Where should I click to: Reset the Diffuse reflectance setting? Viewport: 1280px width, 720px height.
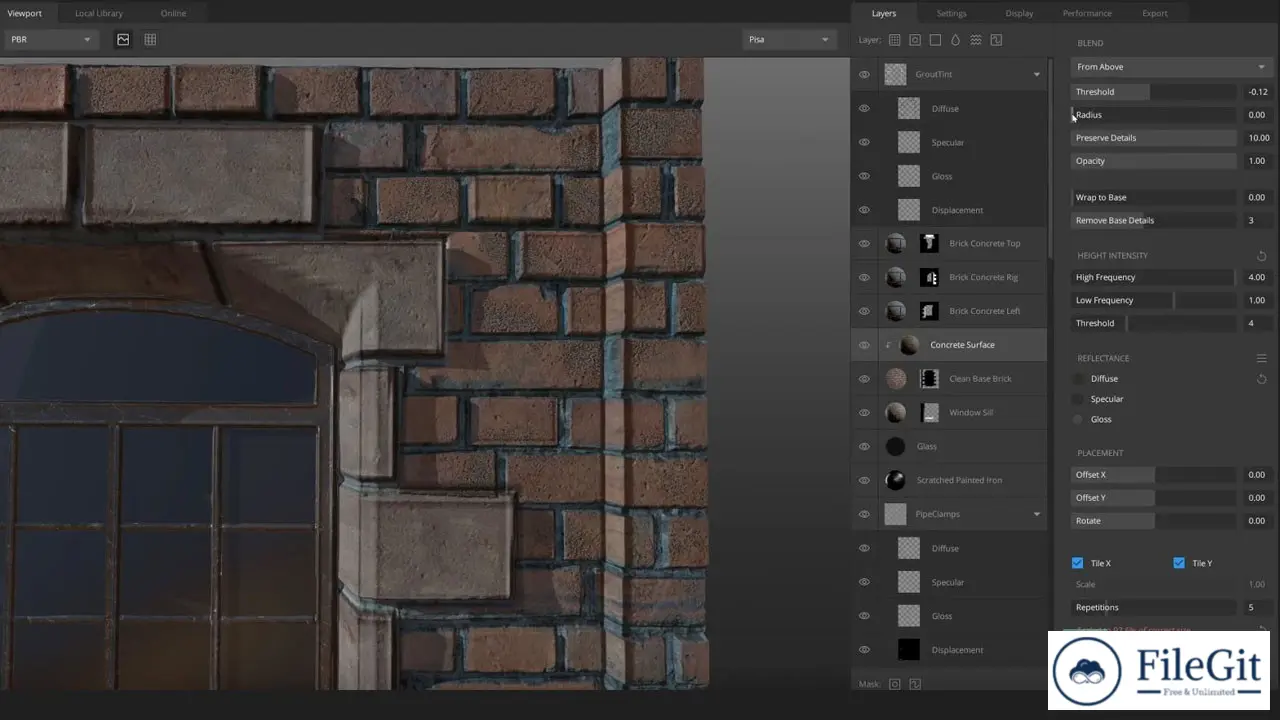1261,379
